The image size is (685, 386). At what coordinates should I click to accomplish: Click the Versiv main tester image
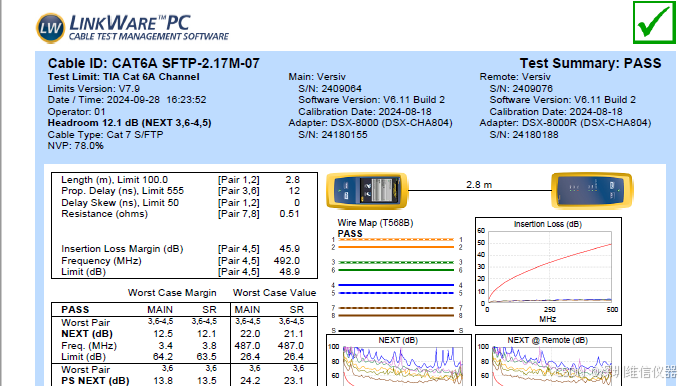(x=367, y=190)
